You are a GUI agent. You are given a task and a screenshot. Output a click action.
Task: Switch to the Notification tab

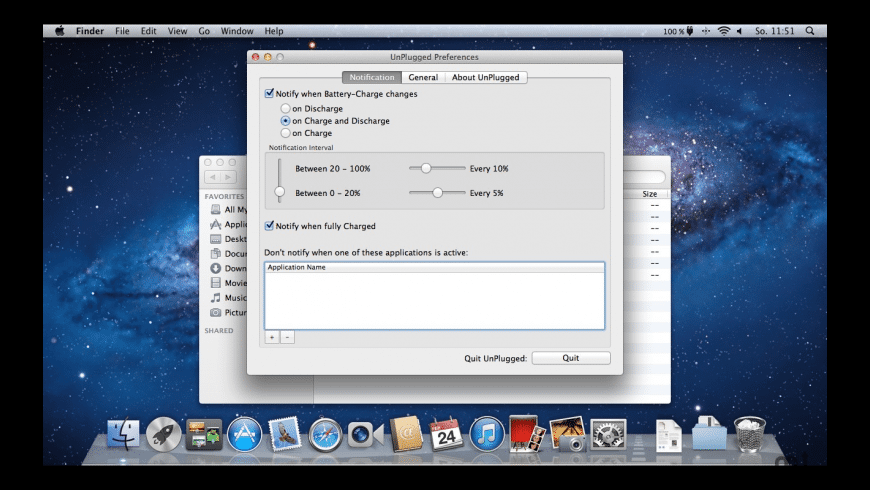point(372,77)
